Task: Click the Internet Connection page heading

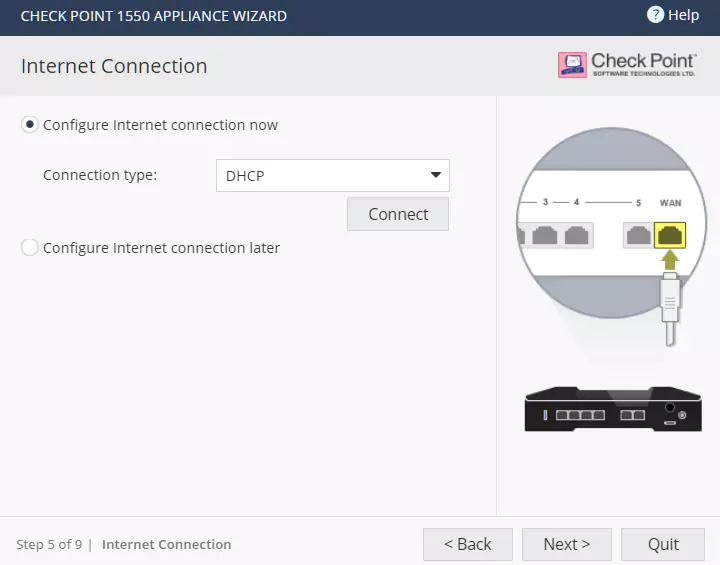Action: pos(114,66)
